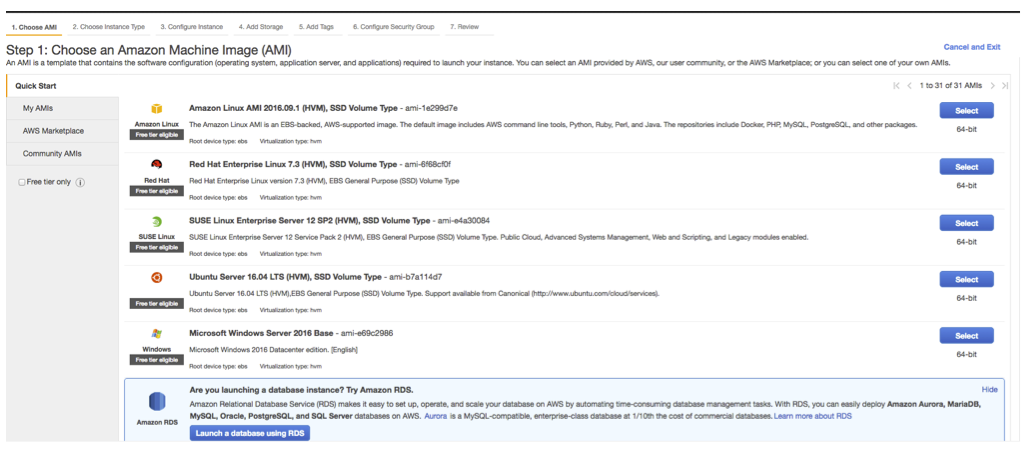1027x453 pixels.
Task: Open My AMIs in the sidebar
Action: point(63,108)
